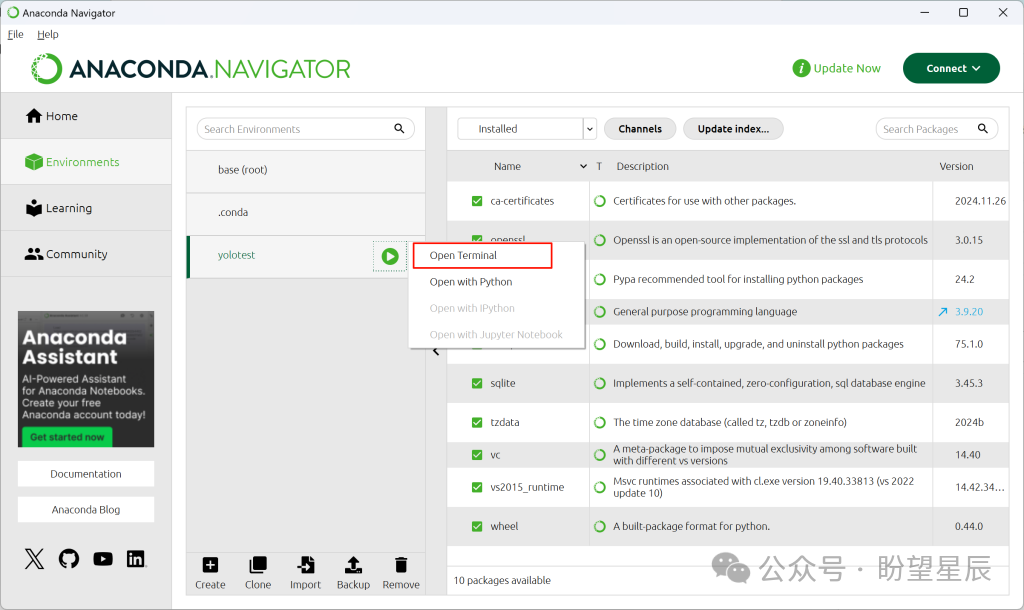Open the YouTube social icon
This screenshot has width=1024, height=610.
click(x=103, y=559)
